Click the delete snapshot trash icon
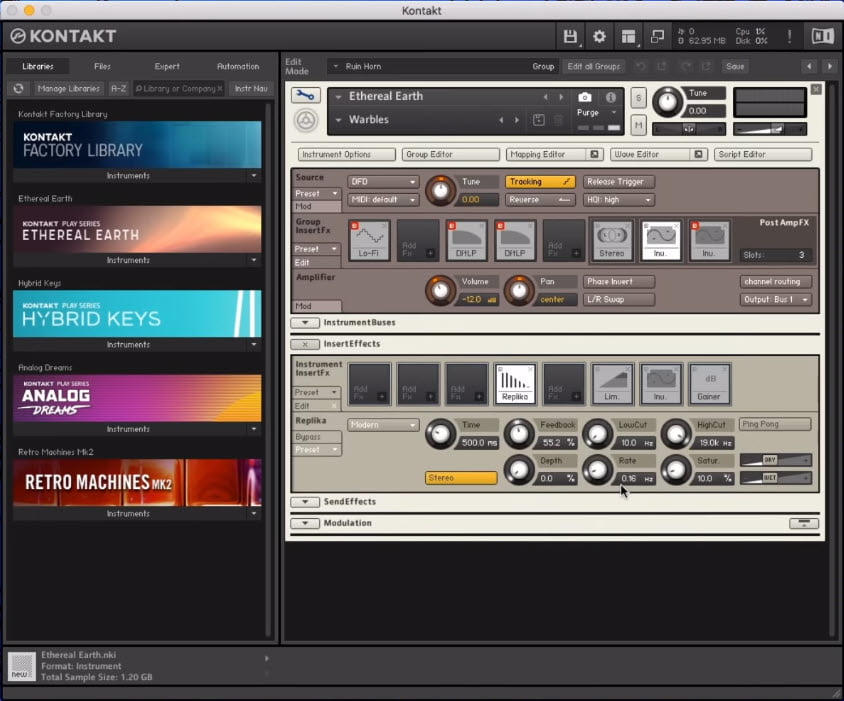This screenshot has width=844, height=701. [558, 120]
